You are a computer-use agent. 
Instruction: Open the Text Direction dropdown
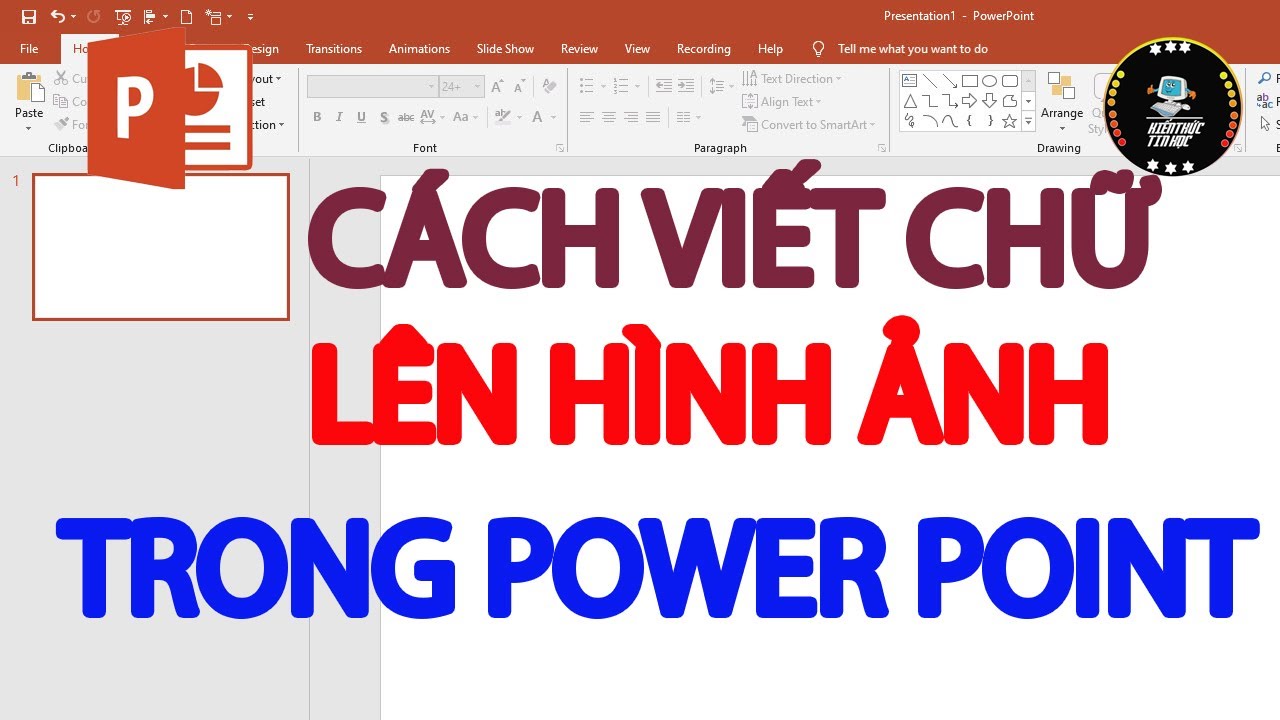click(x=792, y=79)
